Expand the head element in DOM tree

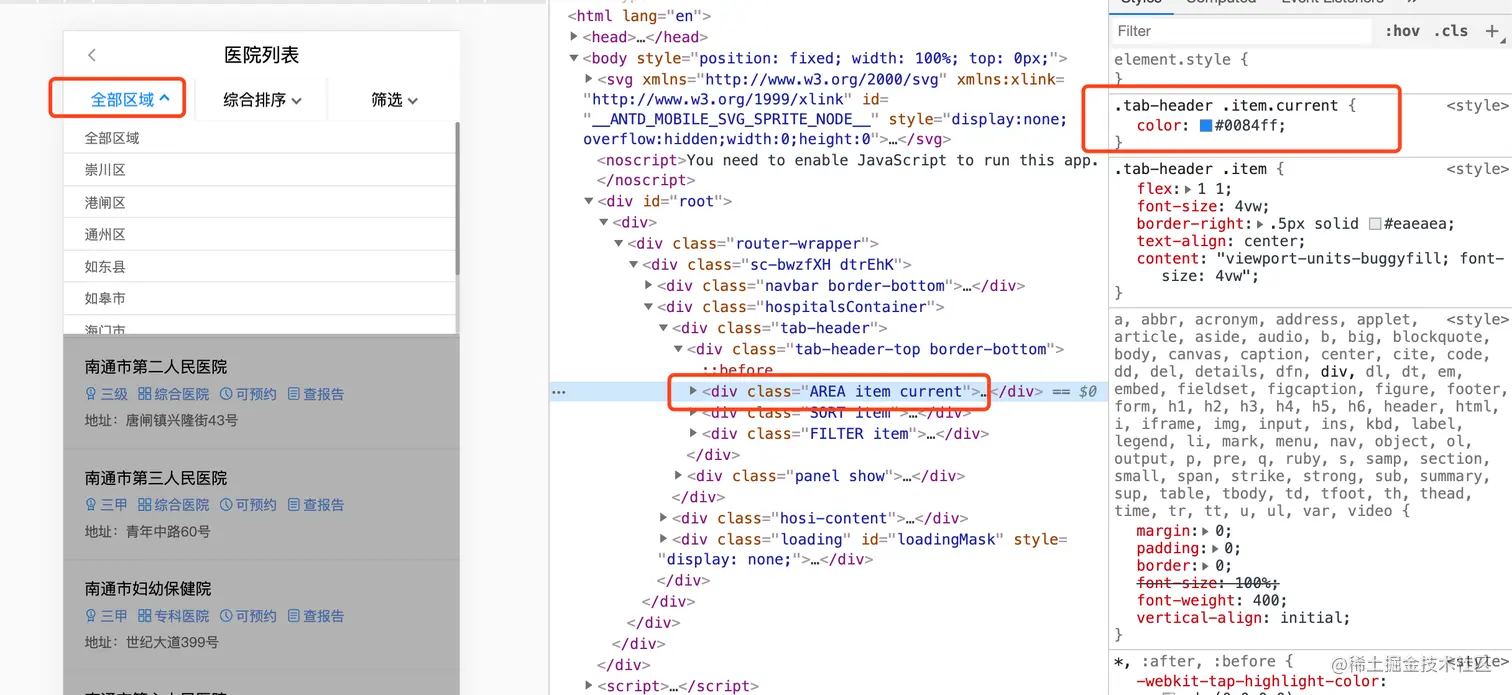(574, 37)
